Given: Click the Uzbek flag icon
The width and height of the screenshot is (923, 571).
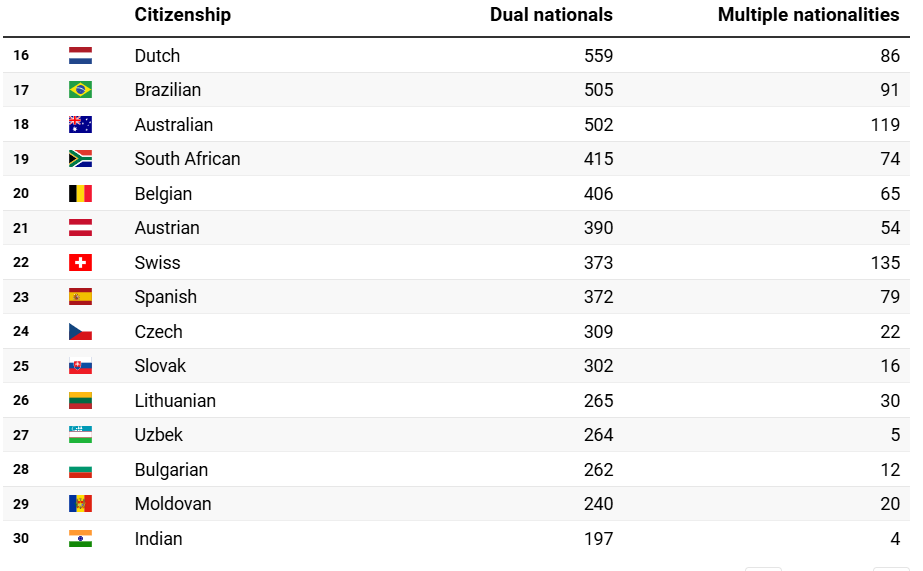Looking at the screenshot, I should pyautogui.click(x=80, y=435).
